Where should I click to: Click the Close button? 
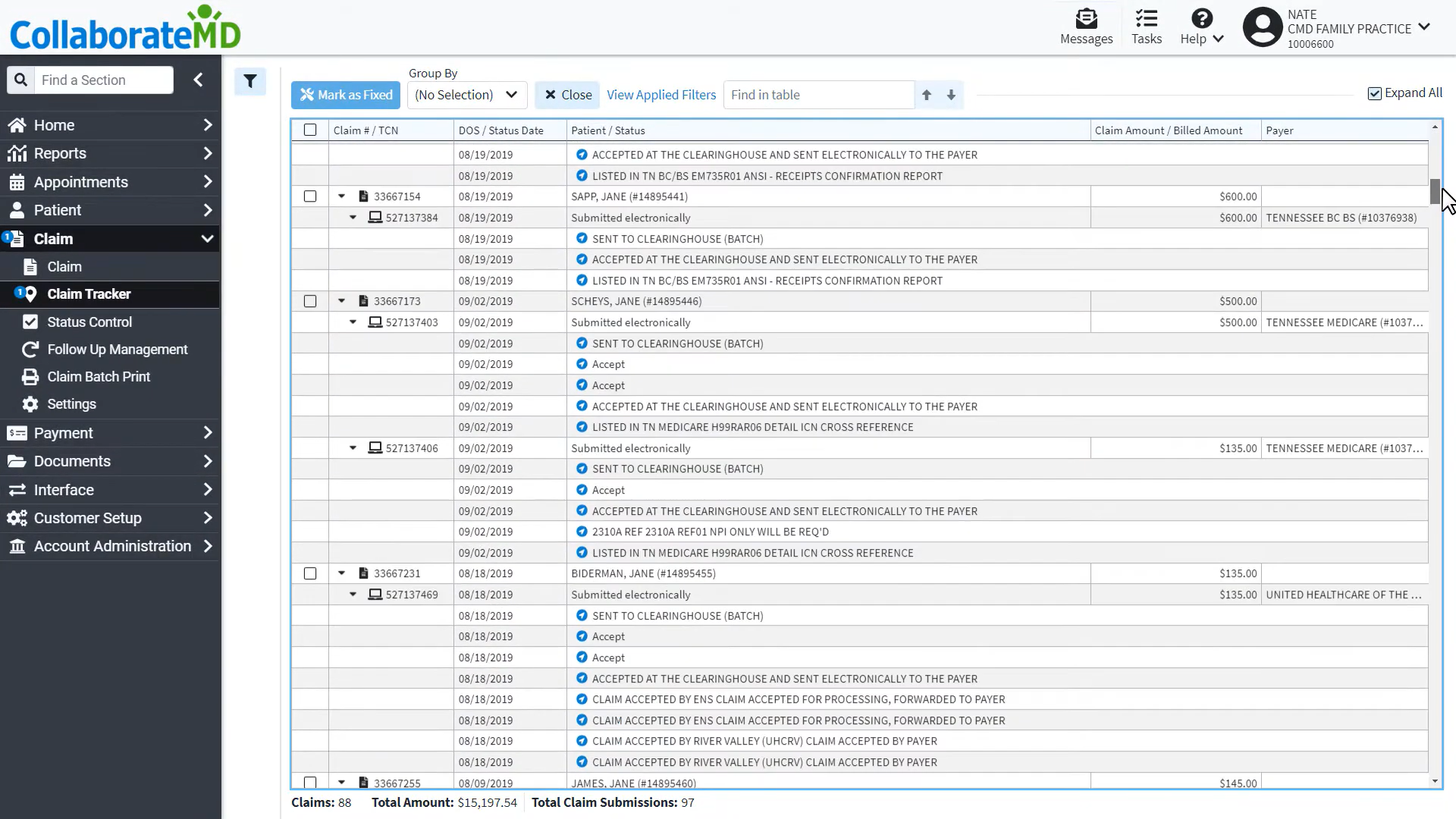pyautogui.click(x=567, y=95)
